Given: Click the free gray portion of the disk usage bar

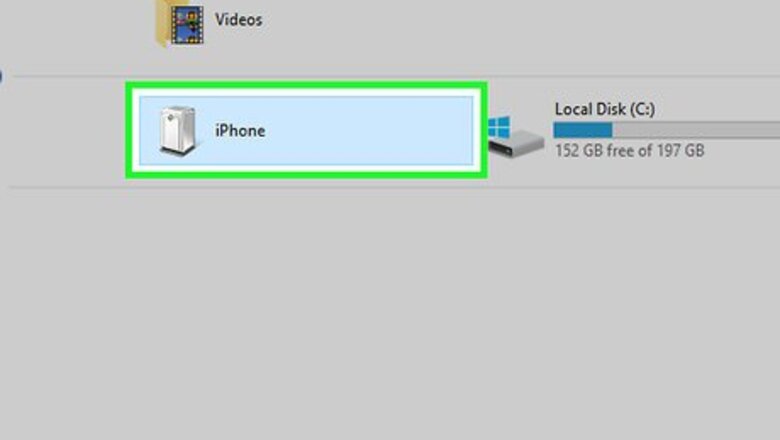Looking at the screenshot, I should click(x=696, y=130).
